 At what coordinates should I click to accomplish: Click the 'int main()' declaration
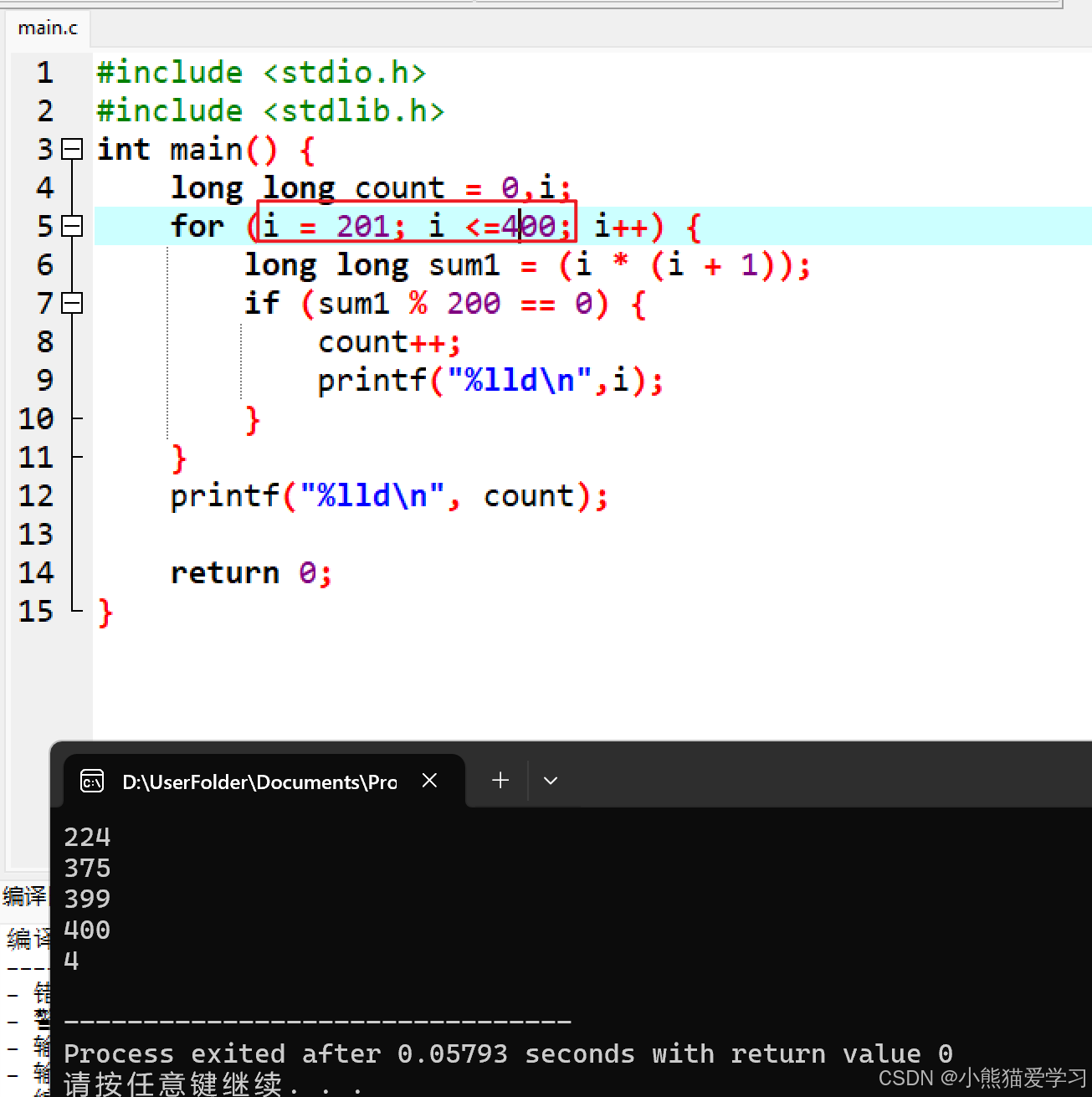[187, 150]
